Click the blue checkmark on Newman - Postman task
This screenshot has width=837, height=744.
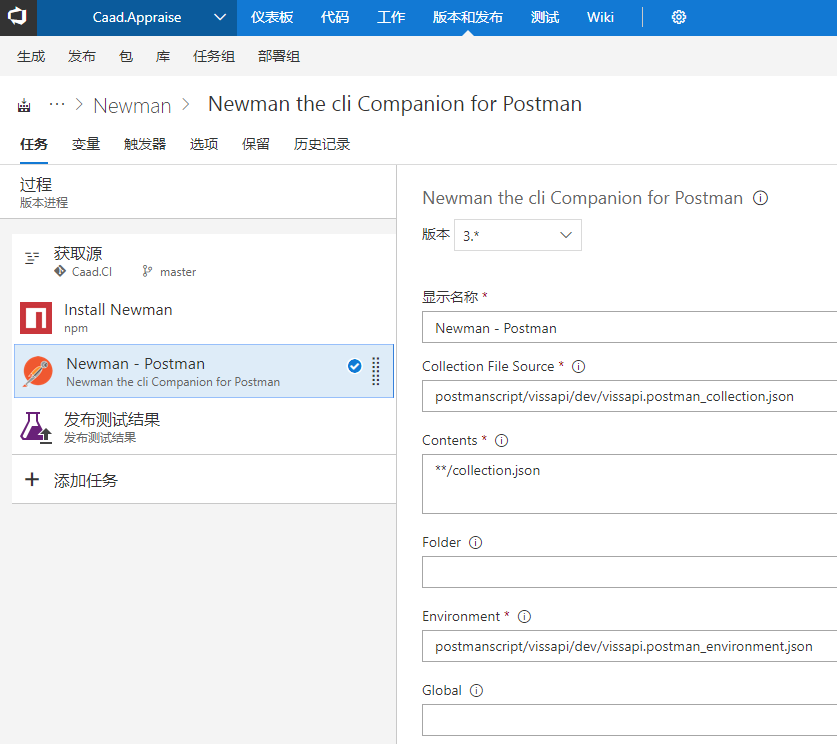[354, 366]
